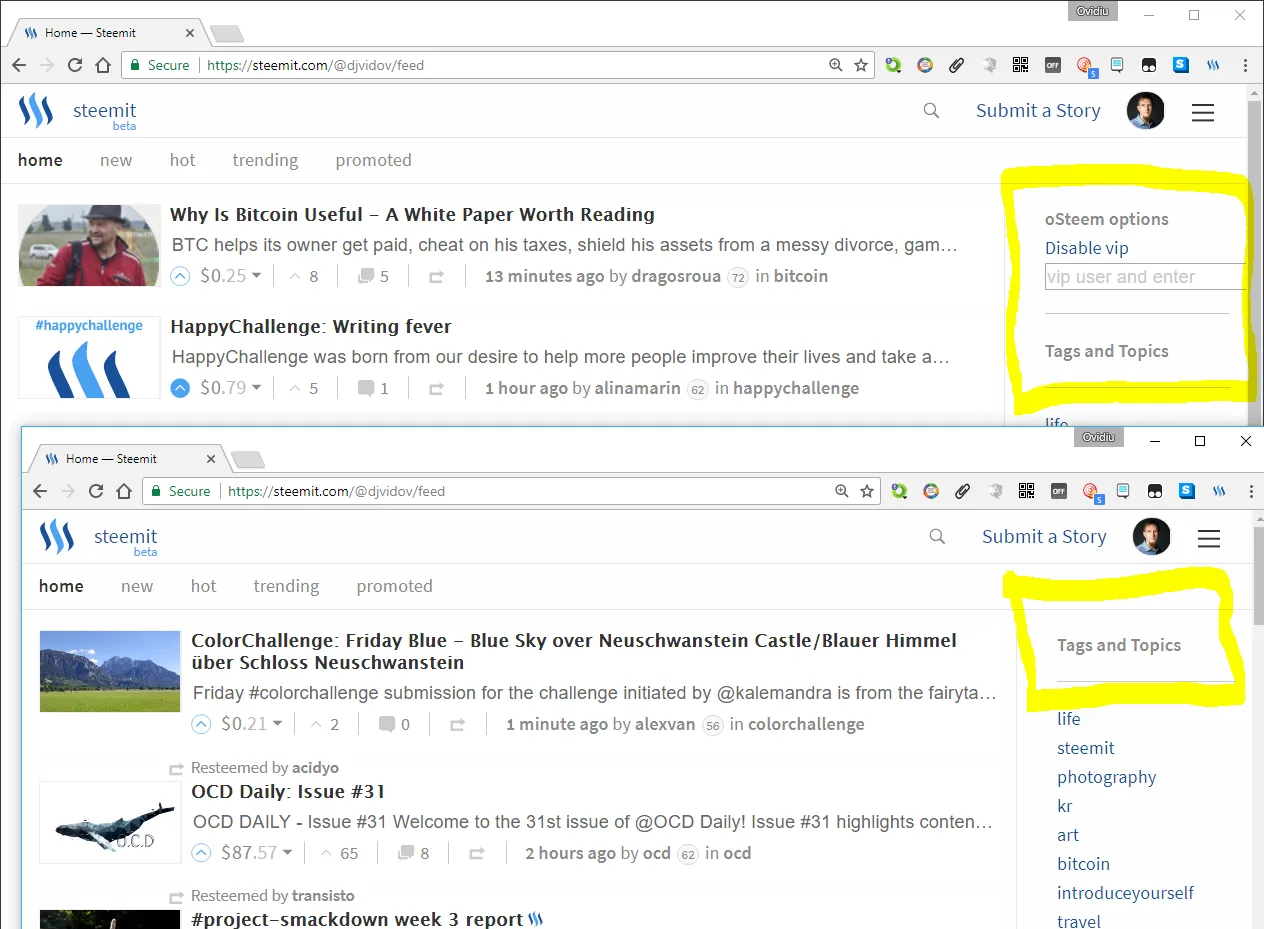Switch to the 'new' tab in the back window
This screenshot has height=929, width=1264.
pyautogui.click(x=116, y=160)
